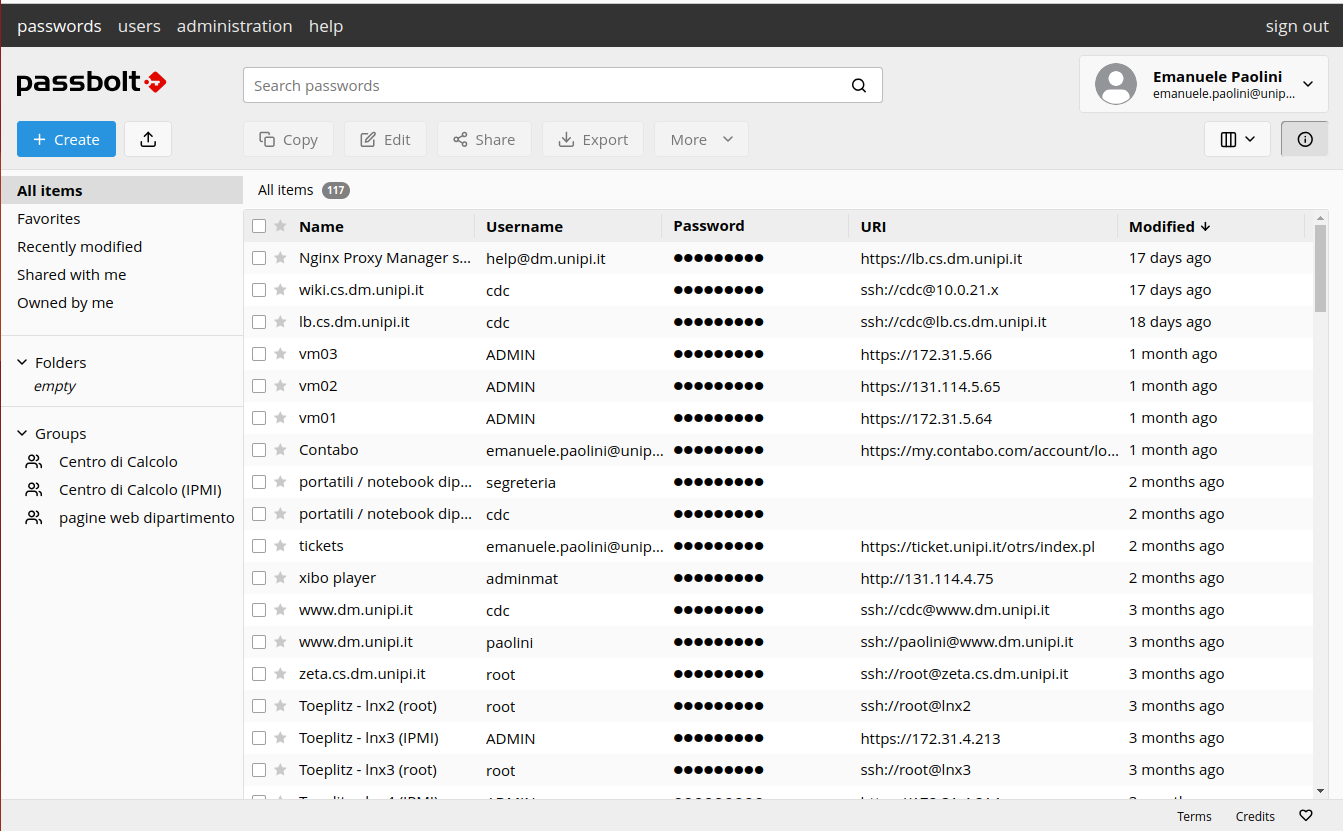Screen dimensions: 1343x831
Task: Click the URI https://ticket.unipi.it/otrs/index.pl
Action: 978,547
